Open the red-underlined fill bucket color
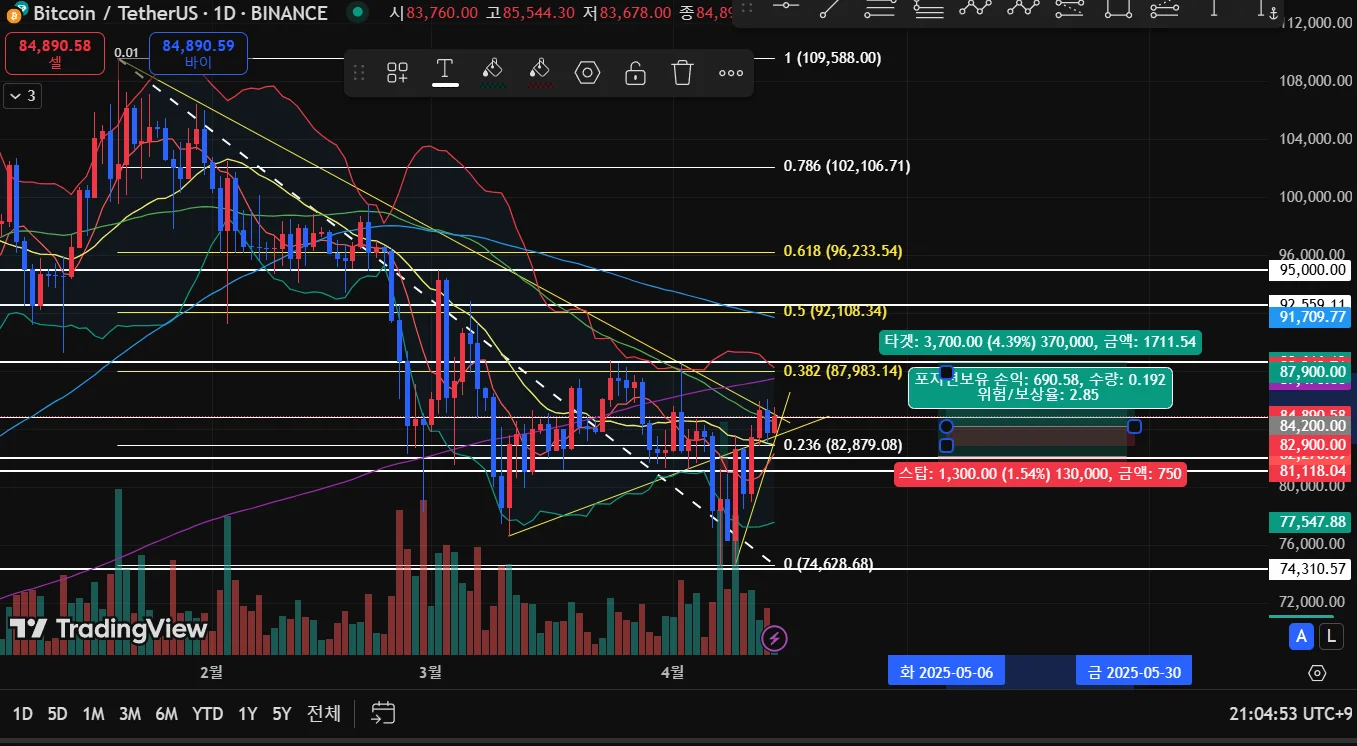Viewport: 1357px width, 746px height. (x=540, y=72)
